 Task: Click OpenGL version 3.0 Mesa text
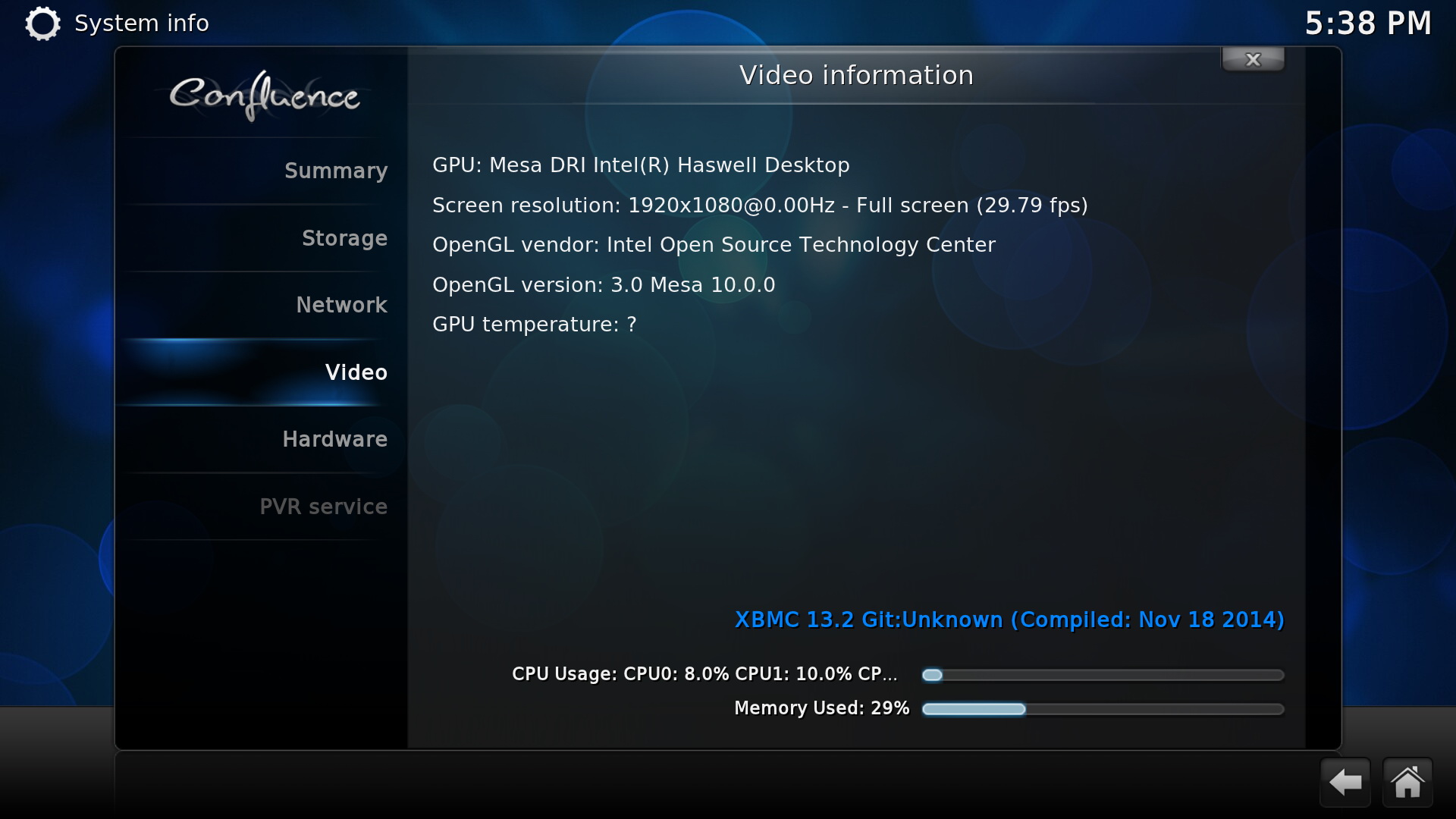(x=604, y=285)
